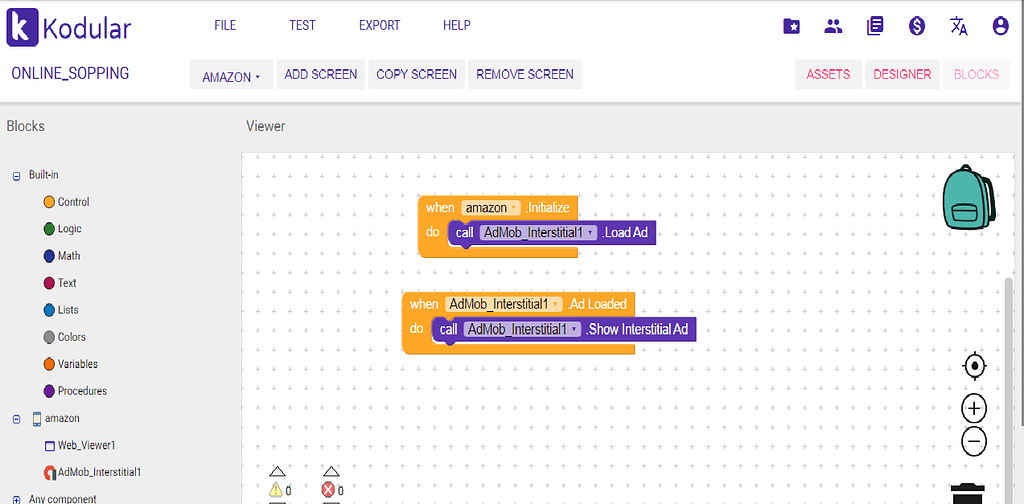Collapse the Built-in tree node
Image resolution: width=1024 pixels, height=504 pixels.
[16, 176]
